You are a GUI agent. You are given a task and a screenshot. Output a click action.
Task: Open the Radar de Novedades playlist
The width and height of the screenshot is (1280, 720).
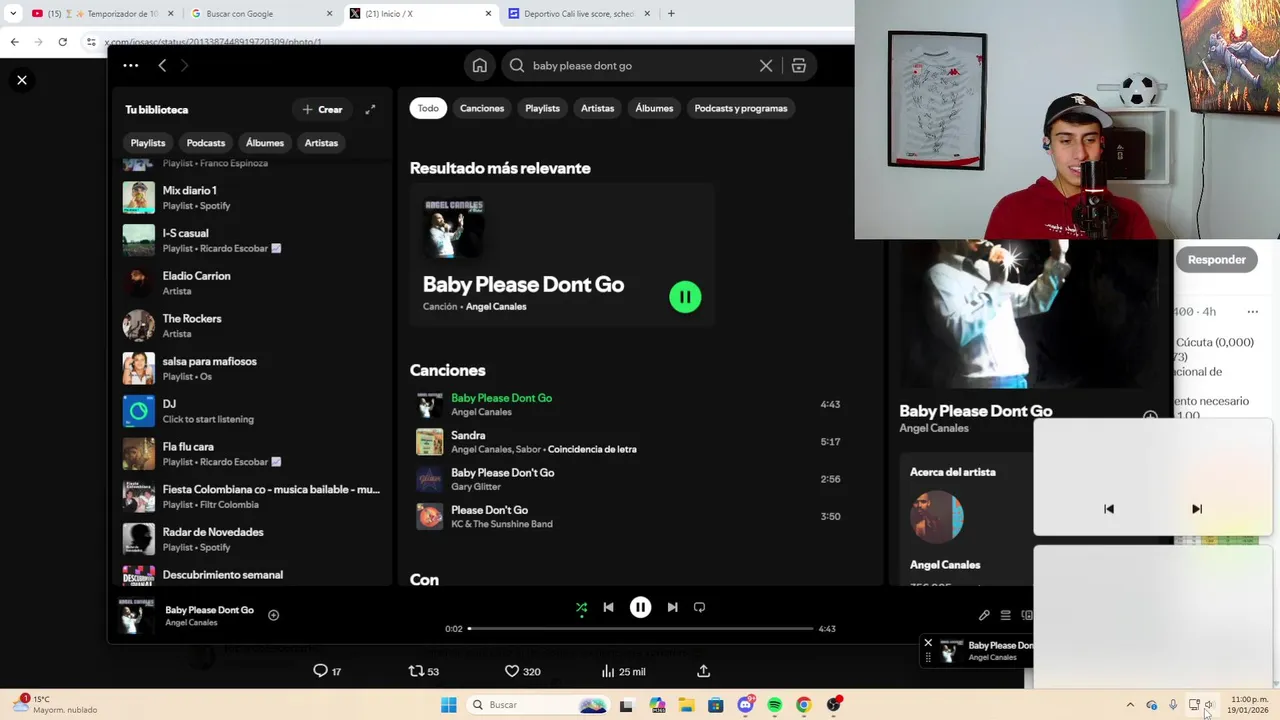[252, 539]
